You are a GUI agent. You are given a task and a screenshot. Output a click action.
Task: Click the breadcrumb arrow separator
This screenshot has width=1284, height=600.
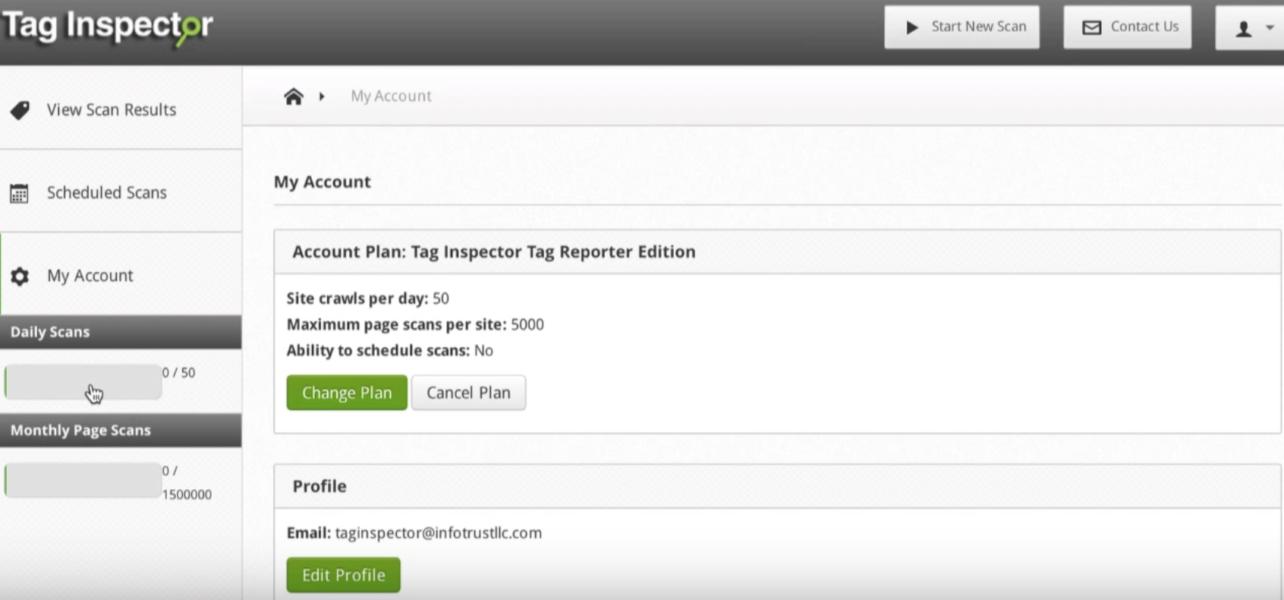tap(322, 96)
